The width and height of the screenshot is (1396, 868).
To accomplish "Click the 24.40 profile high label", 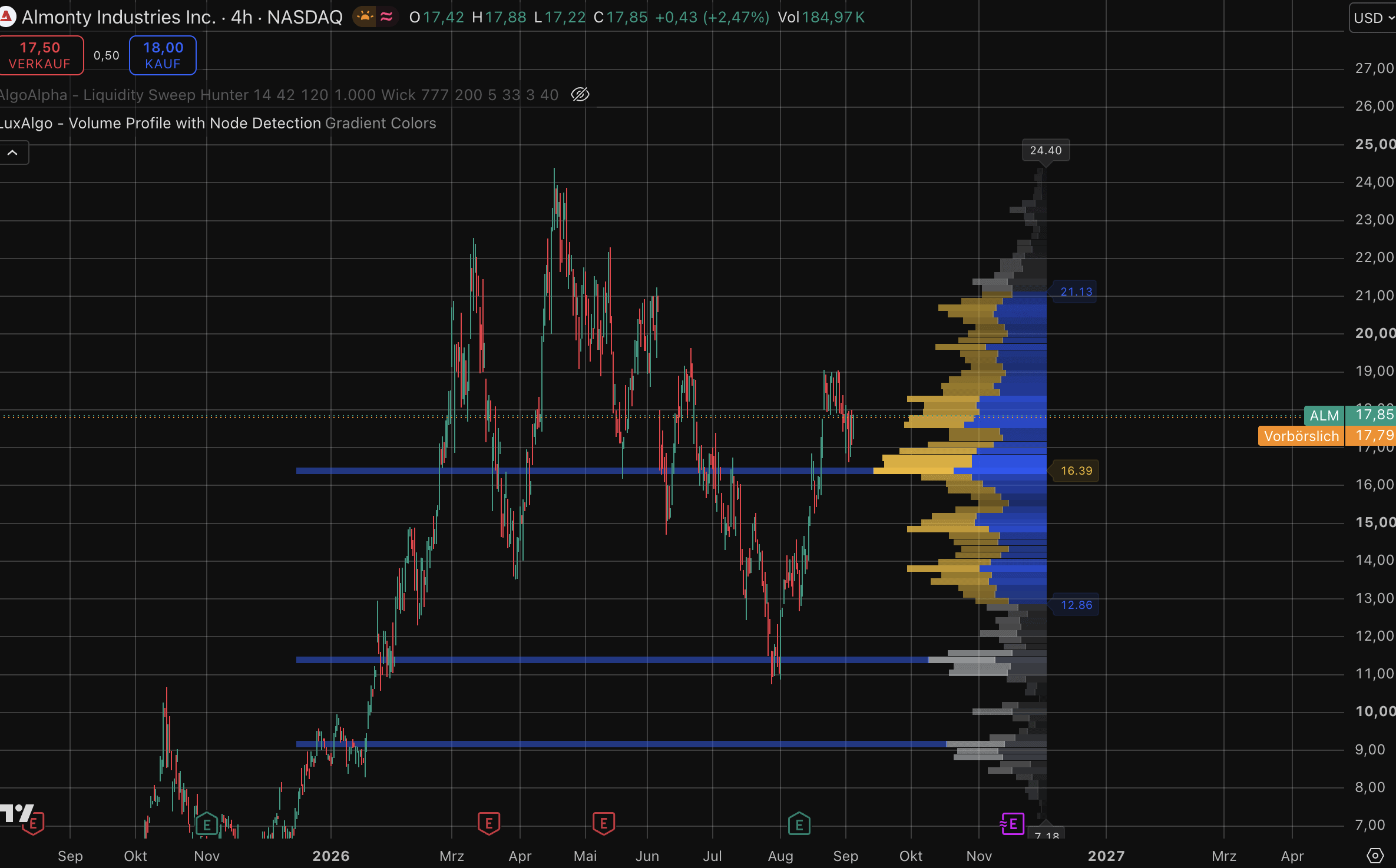I will click(1046, 151).
